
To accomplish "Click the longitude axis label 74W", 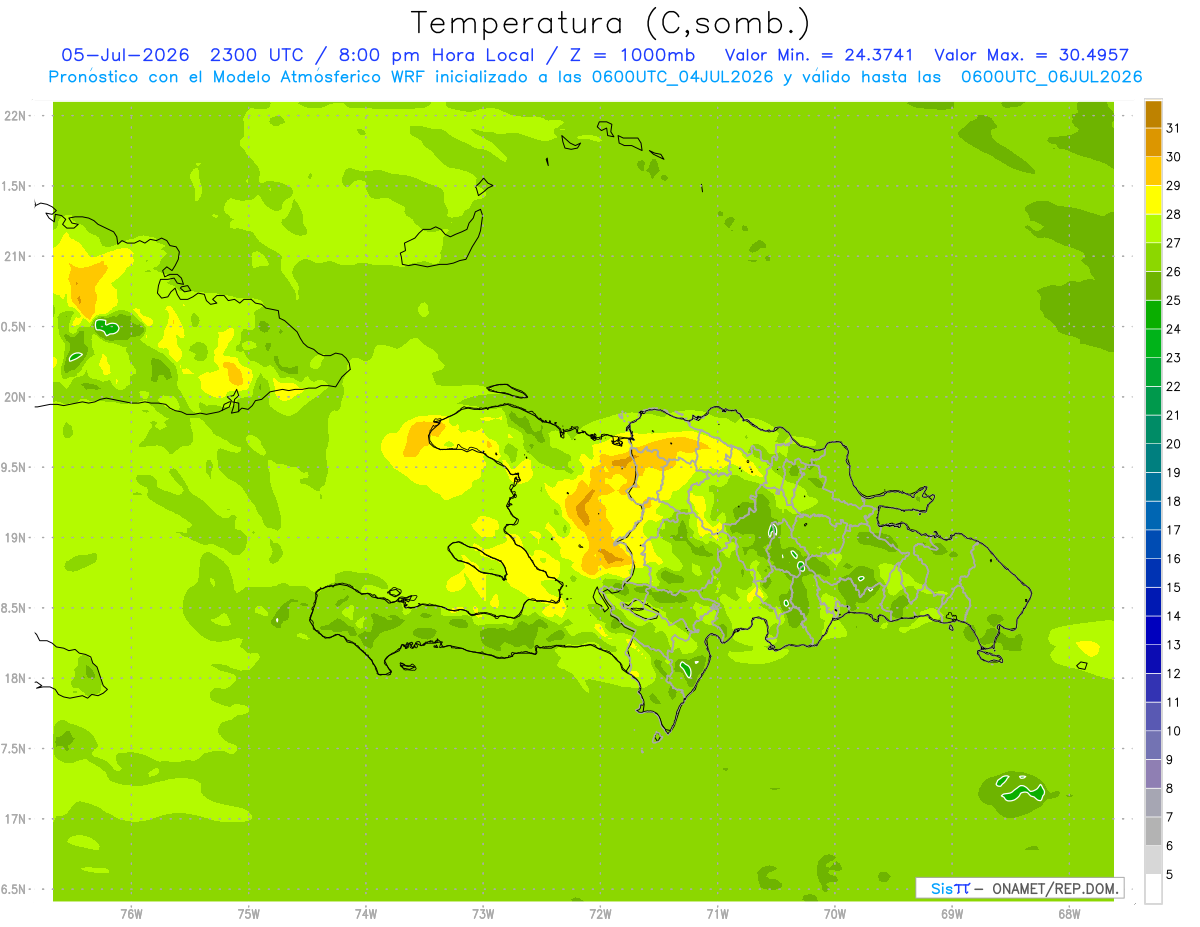I will pos(366,913).
